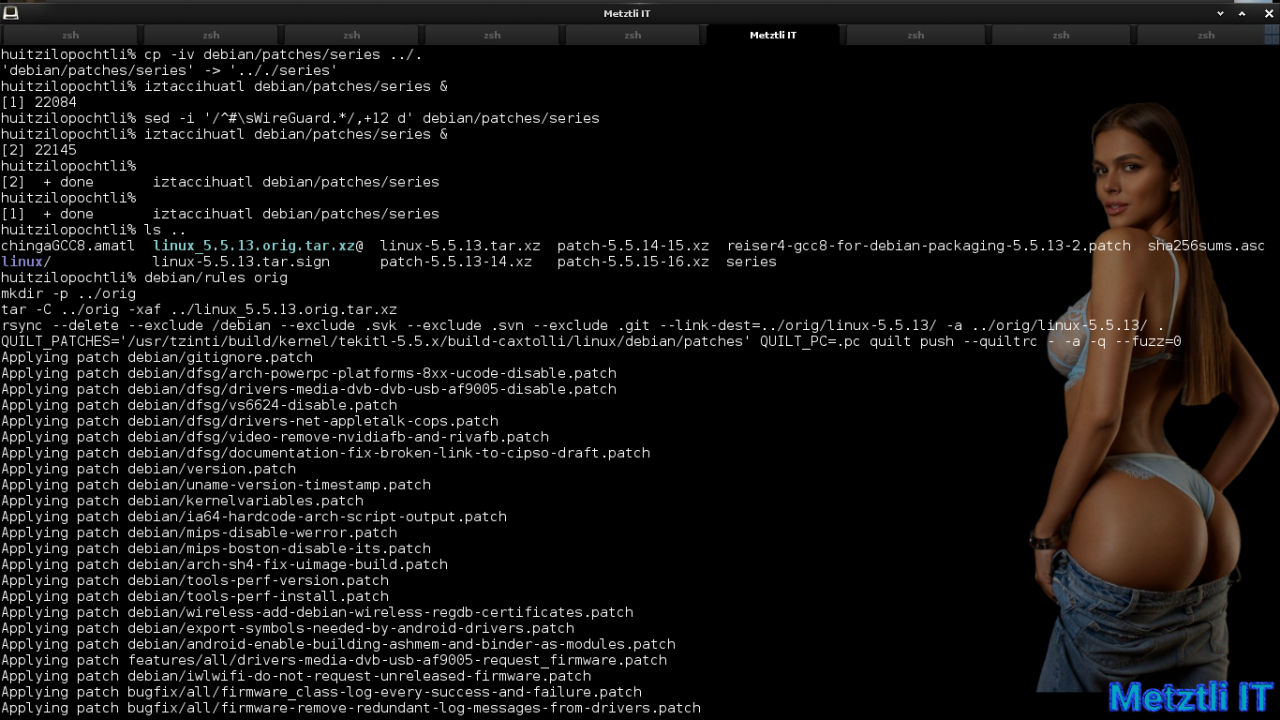
Task: Click the '[1] 22084' job line
Action: (39, 102)
